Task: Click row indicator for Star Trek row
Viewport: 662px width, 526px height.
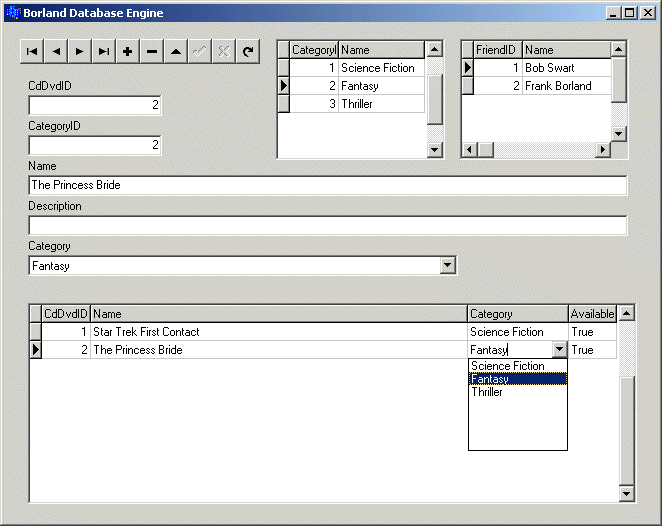Action: click(x=36, y=332)
